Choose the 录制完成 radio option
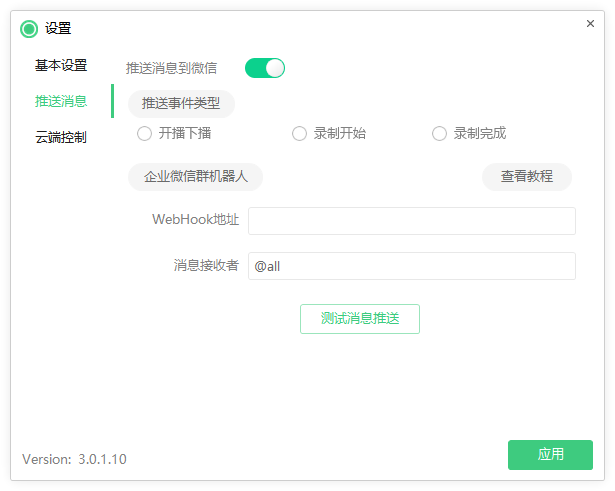The width and height of the screenshot is (615, 491). pyautogui.click(x=439, y=134)
